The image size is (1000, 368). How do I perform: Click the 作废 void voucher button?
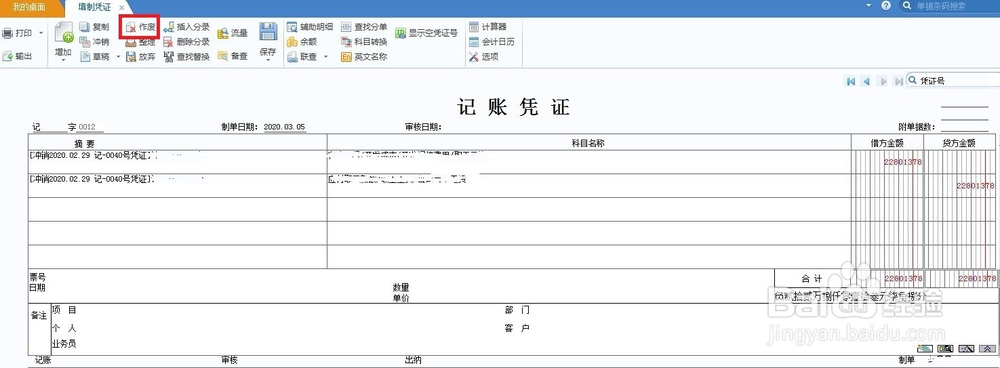click(x=140, y=27)
